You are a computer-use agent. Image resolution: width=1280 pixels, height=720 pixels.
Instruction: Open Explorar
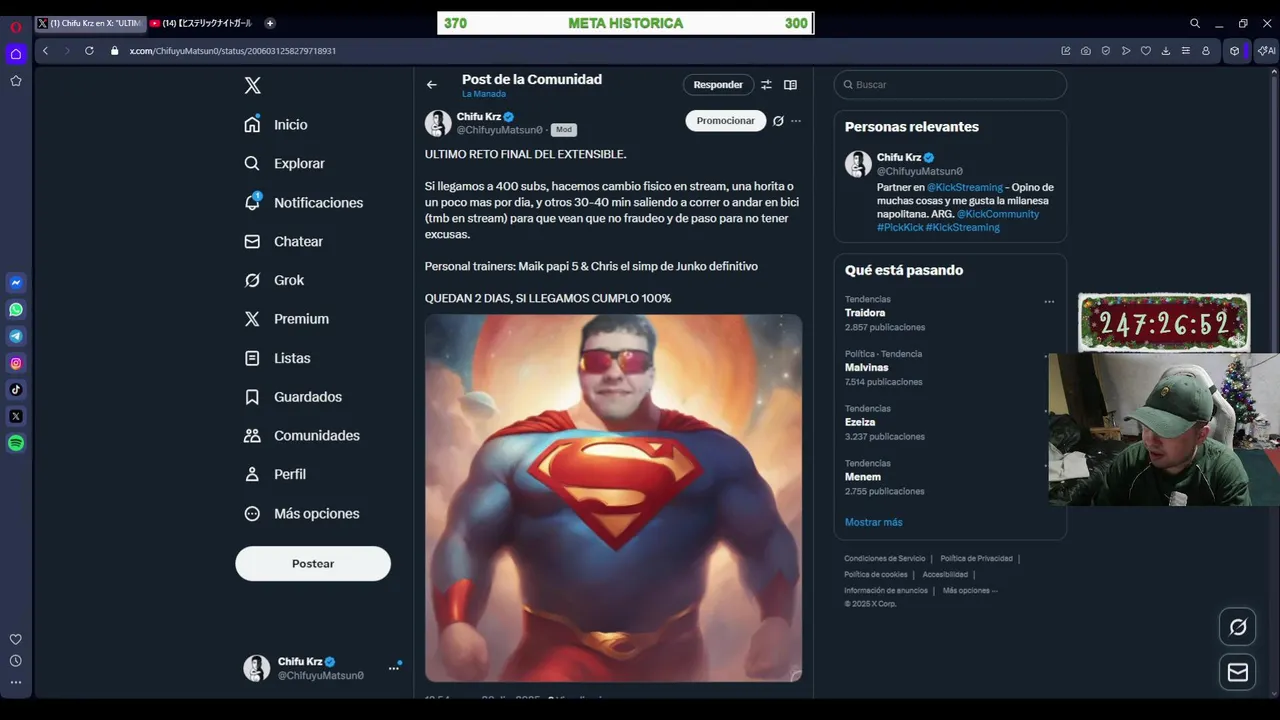pyautogui.click(x=285, y=164)
